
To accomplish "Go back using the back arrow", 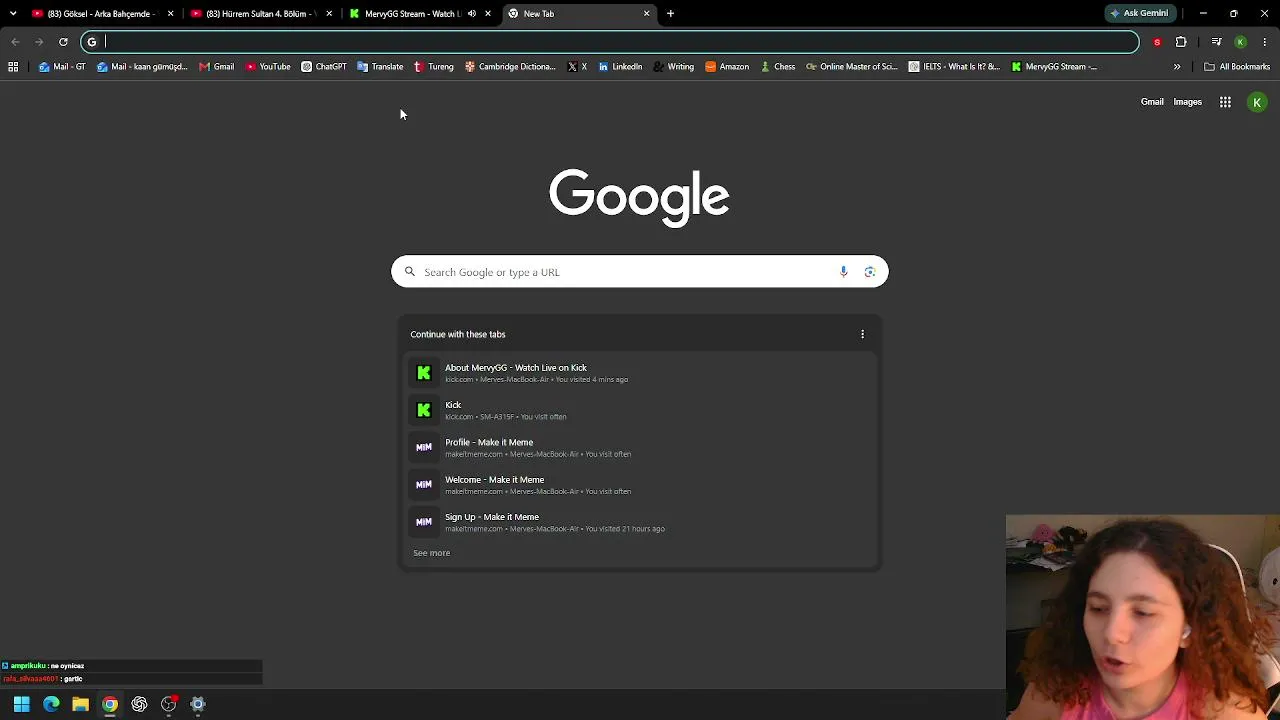I will 15,42.
